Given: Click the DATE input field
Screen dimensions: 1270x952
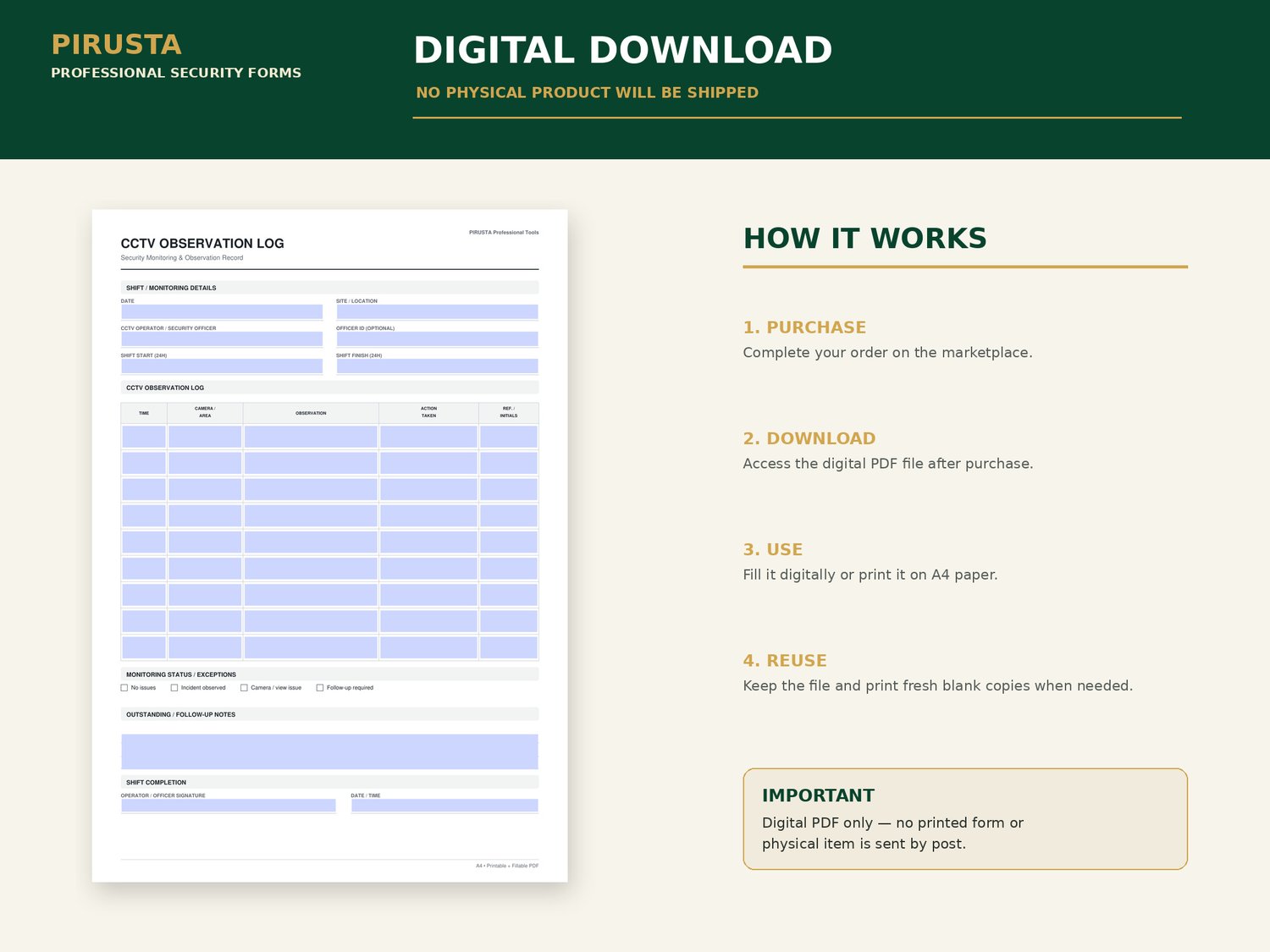Looking at the screenshot, I should pyautogui.click(x=222, y=311).
